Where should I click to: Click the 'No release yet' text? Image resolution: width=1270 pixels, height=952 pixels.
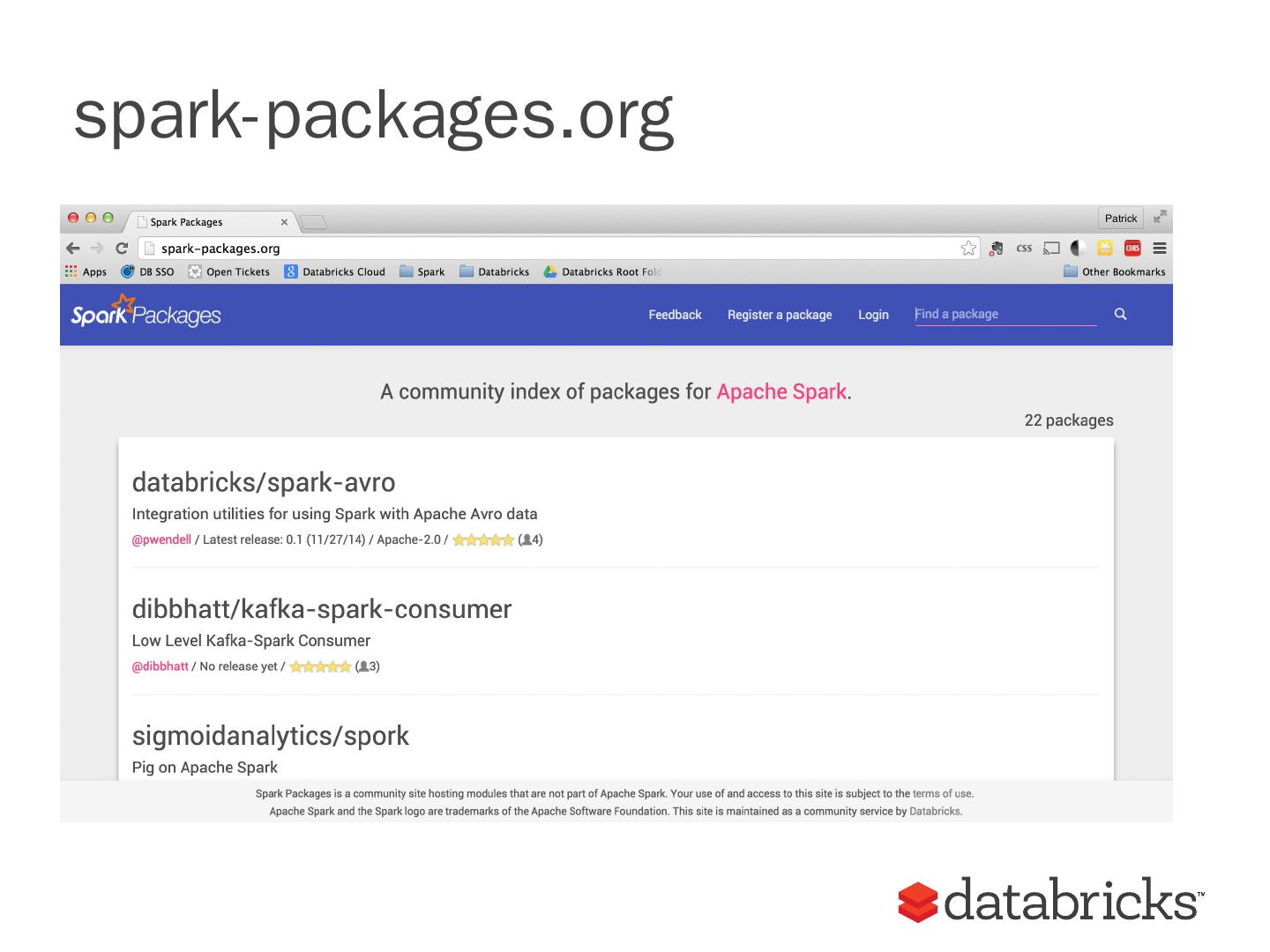pyautogui.click(x=238, y=666)
